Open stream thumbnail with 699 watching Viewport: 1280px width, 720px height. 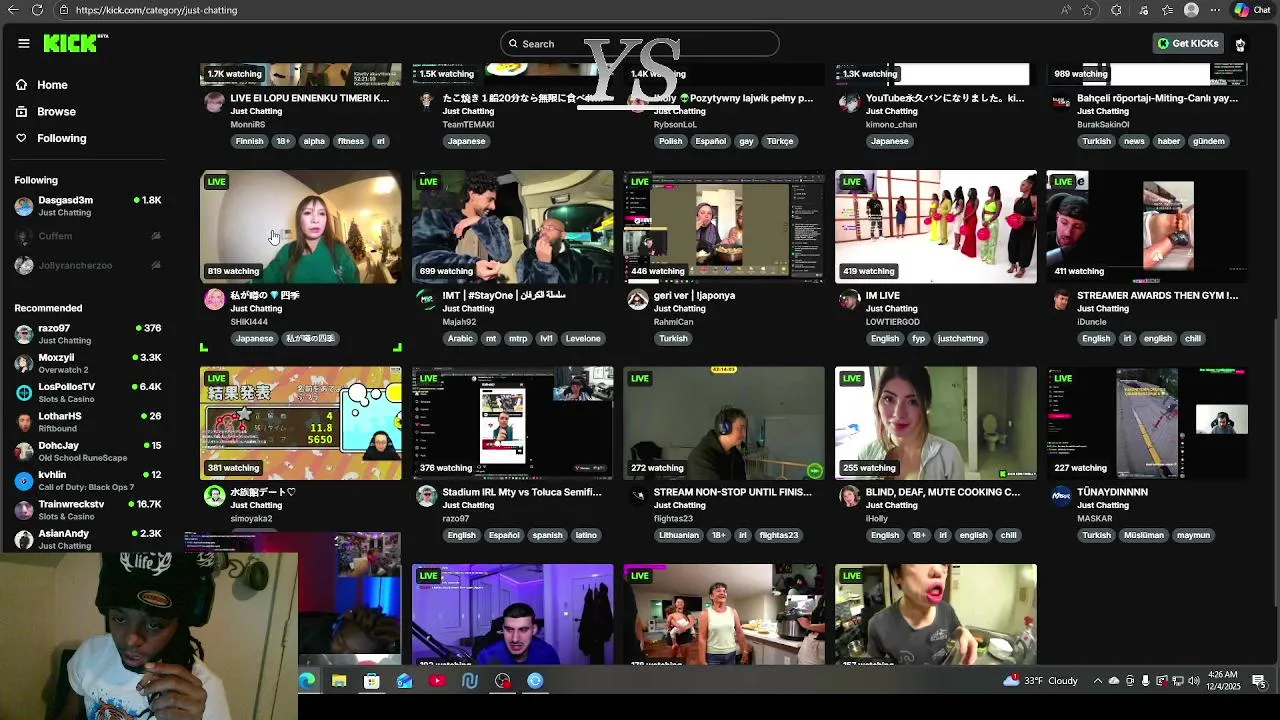click(512, 227)
